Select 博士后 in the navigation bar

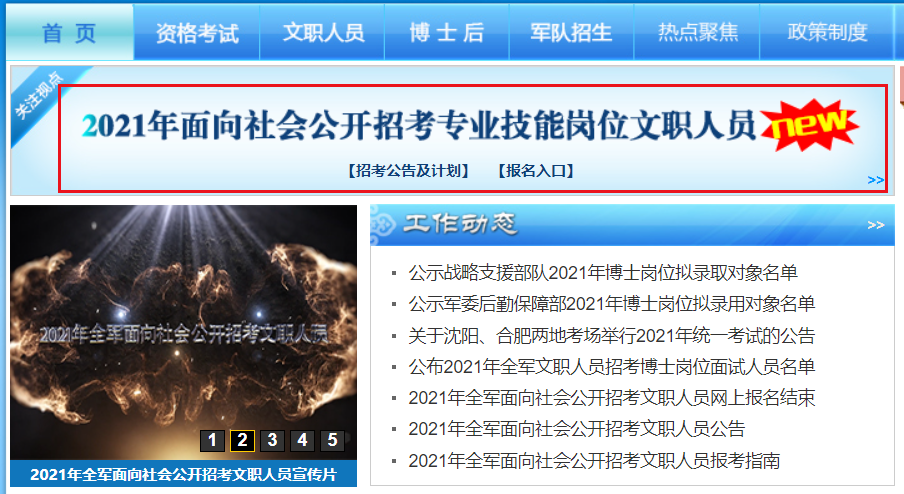click(447, 32)
